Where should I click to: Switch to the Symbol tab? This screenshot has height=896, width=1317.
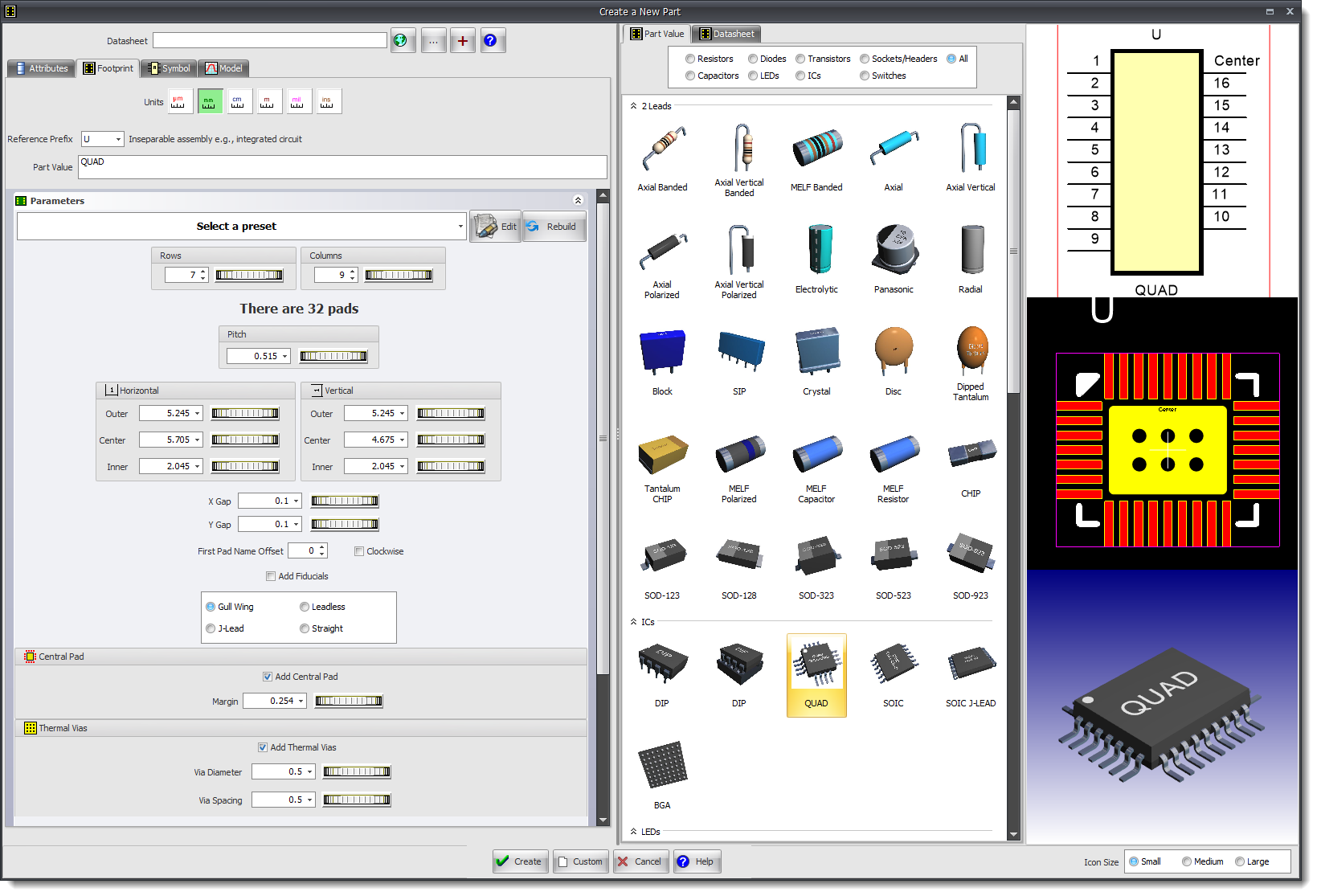(x=168, y=68)
